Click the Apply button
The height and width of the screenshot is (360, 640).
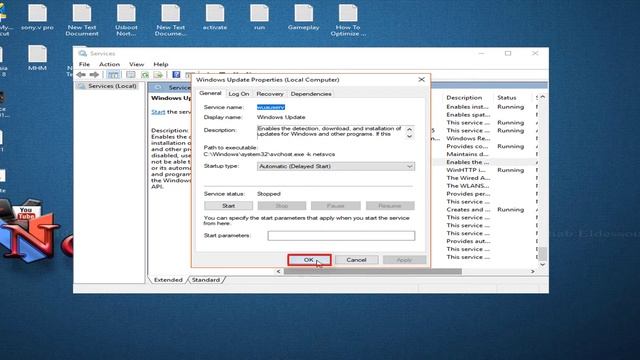pyautogui.click(x=404, y=260)
